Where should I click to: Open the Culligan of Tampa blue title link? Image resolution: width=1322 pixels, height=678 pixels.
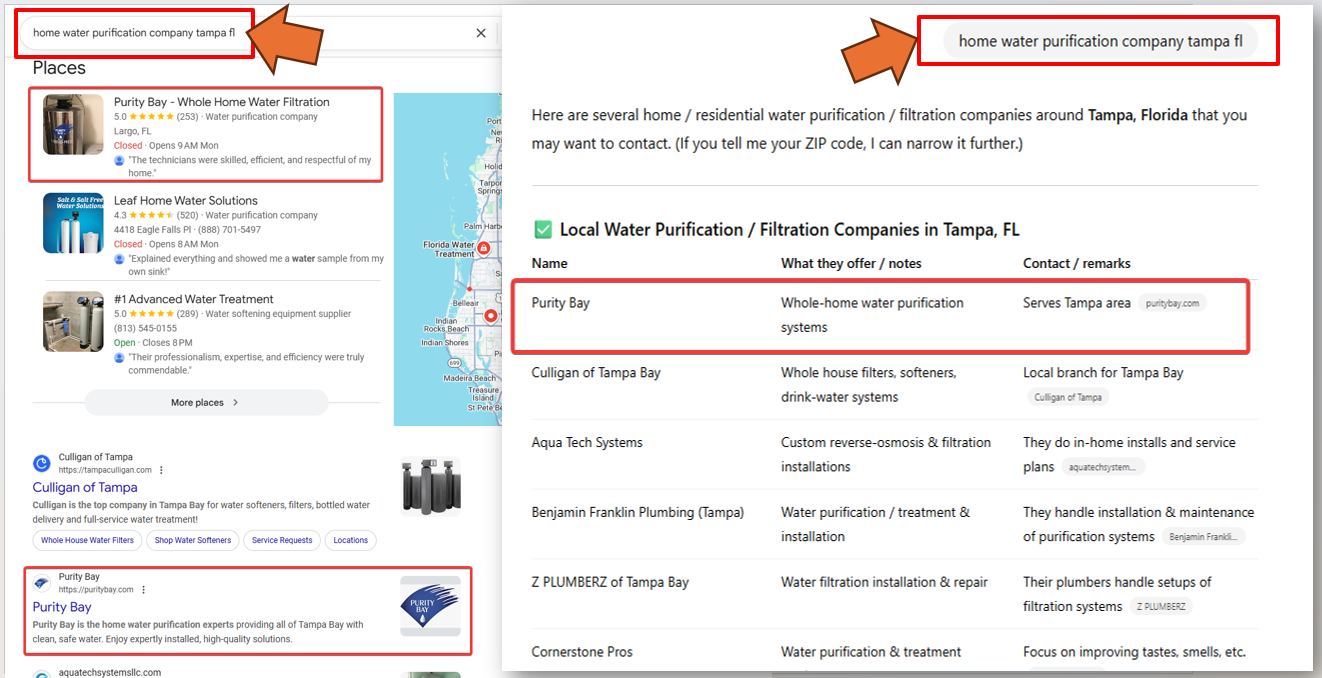85,488
